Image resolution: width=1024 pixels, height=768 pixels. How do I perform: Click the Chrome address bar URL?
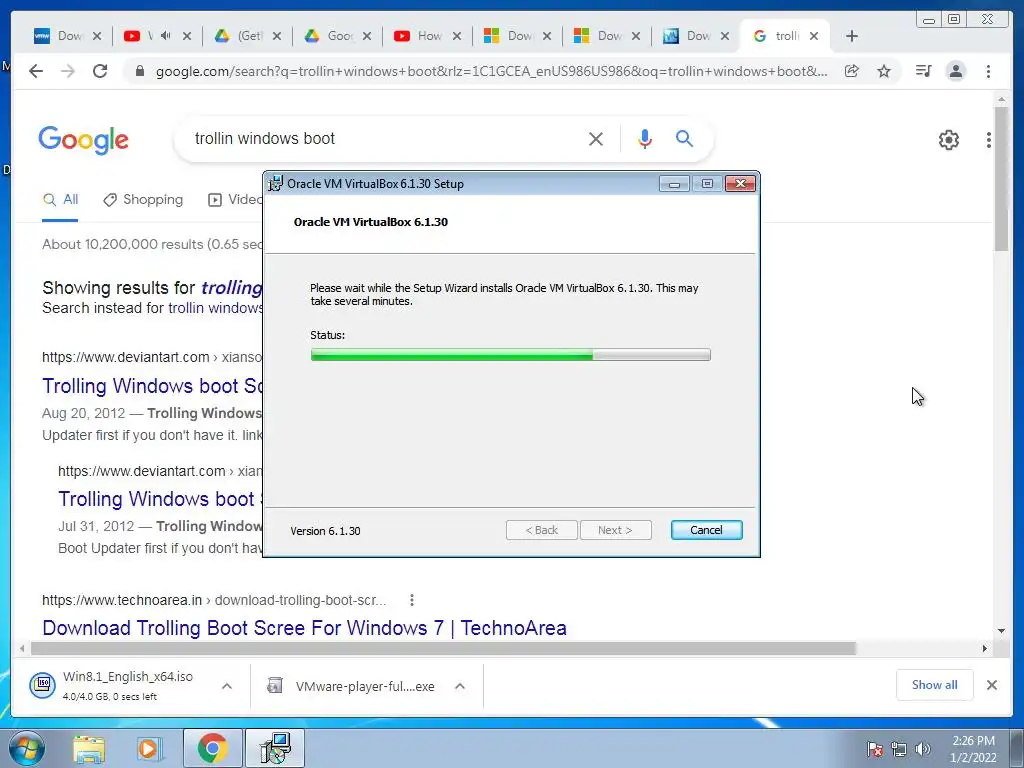491,71
